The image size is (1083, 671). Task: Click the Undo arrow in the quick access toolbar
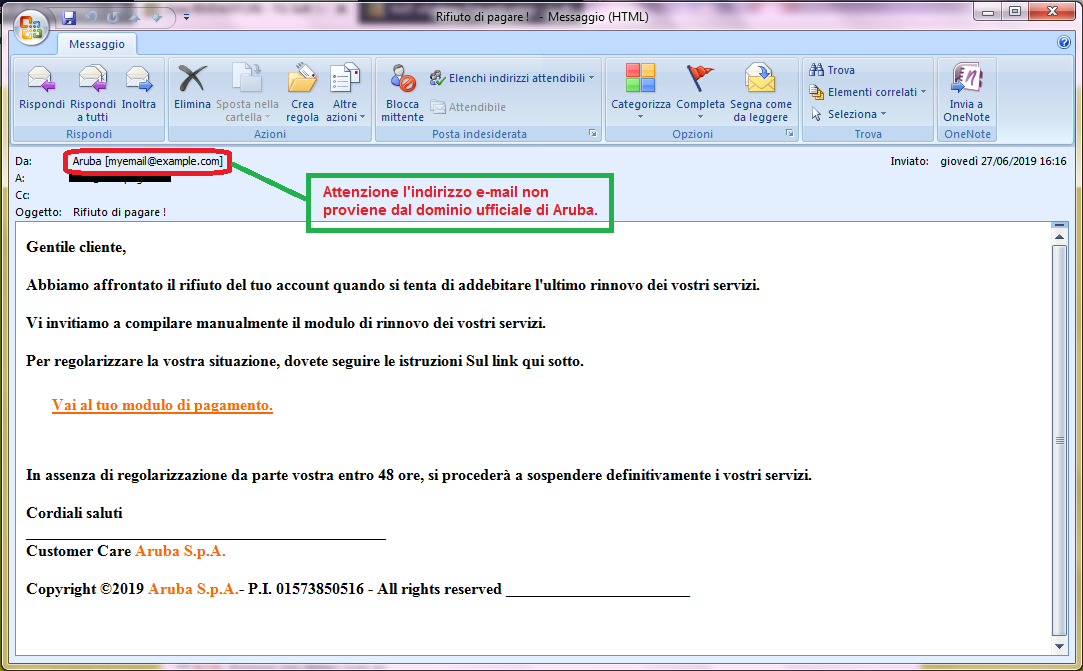click(91, 18)
